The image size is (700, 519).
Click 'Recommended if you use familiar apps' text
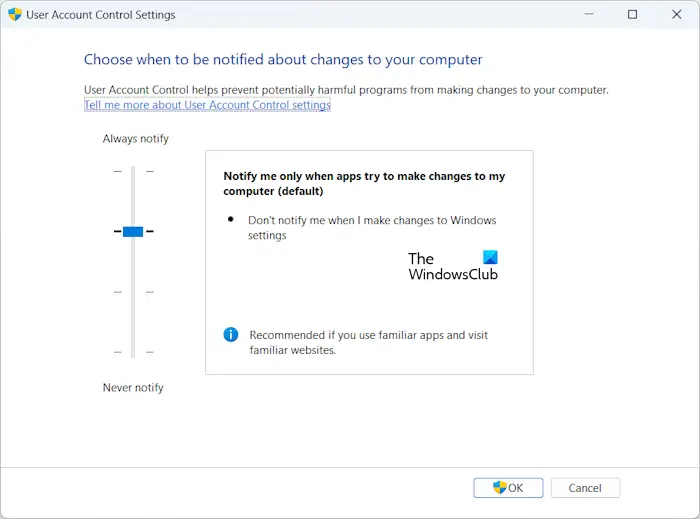[368, 342]
